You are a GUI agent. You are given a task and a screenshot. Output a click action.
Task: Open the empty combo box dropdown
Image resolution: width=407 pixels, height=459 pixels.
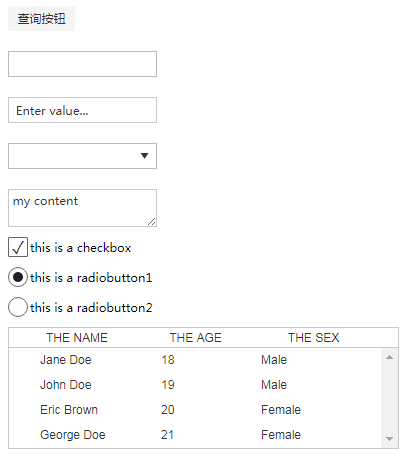pyautogui.click(x=82, y=156)
